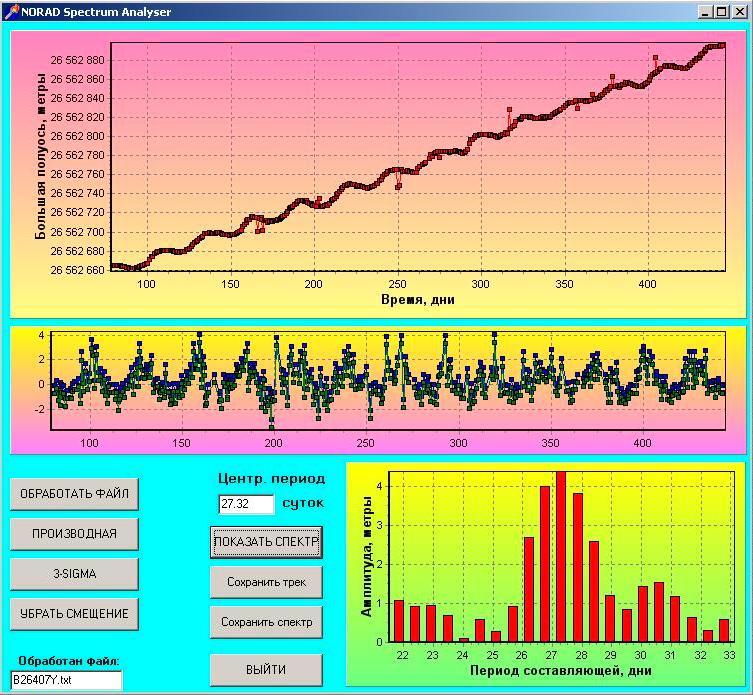Save the spectrum with Сохранить спектр
The image size is (753, 695).
pos(266,621)
